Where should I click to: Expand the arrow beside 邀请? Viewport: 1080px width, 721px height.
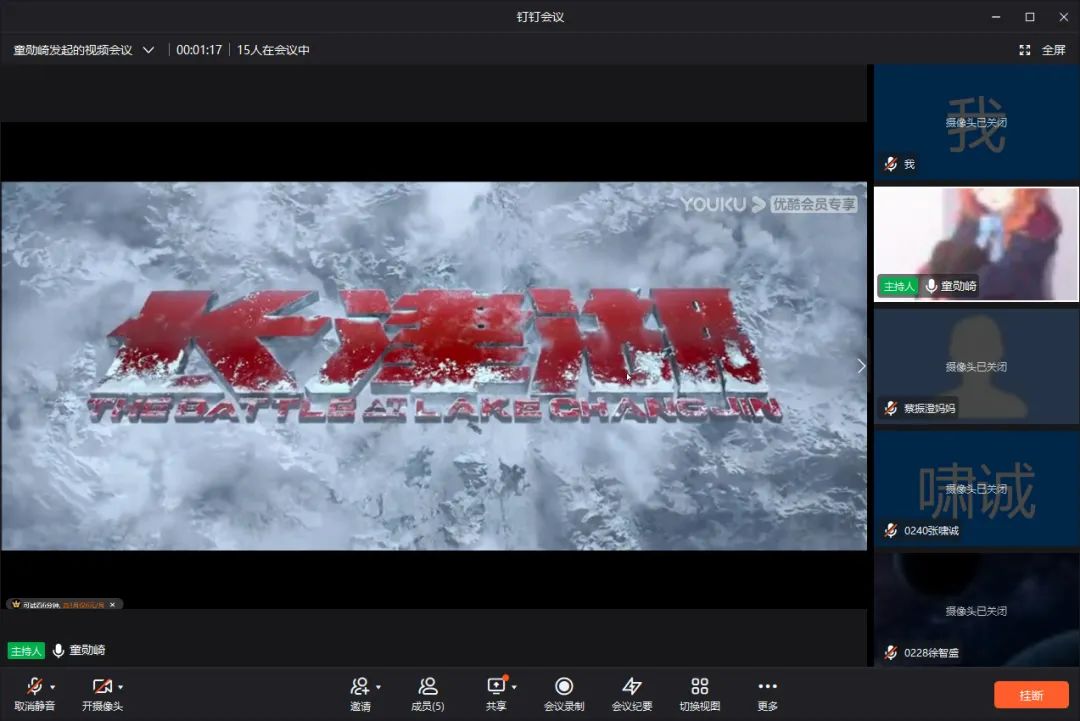pos(378,687)
